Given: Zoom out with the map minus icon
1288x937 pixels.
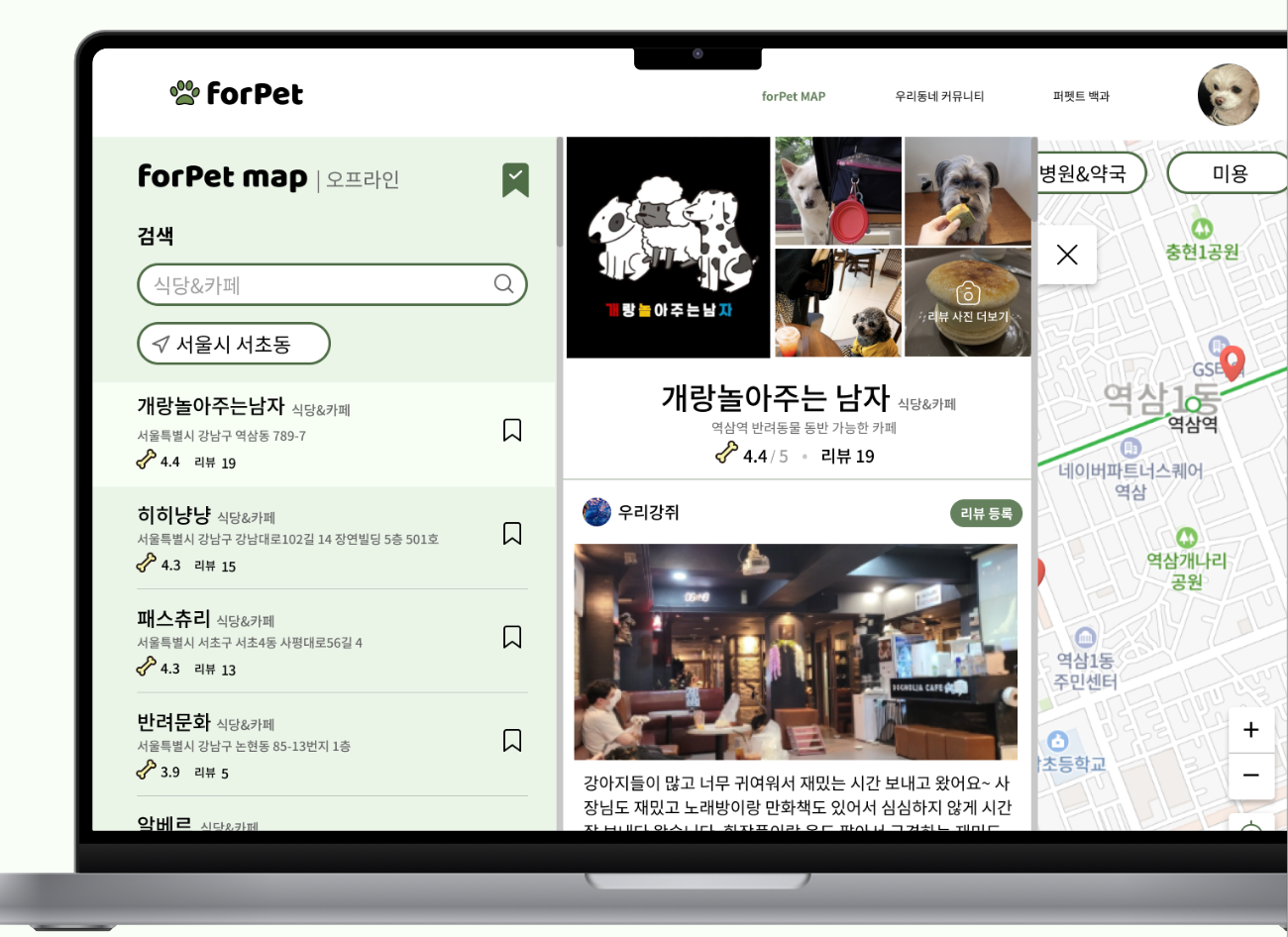Looking at the screenshot, I should coord(1251,776).
